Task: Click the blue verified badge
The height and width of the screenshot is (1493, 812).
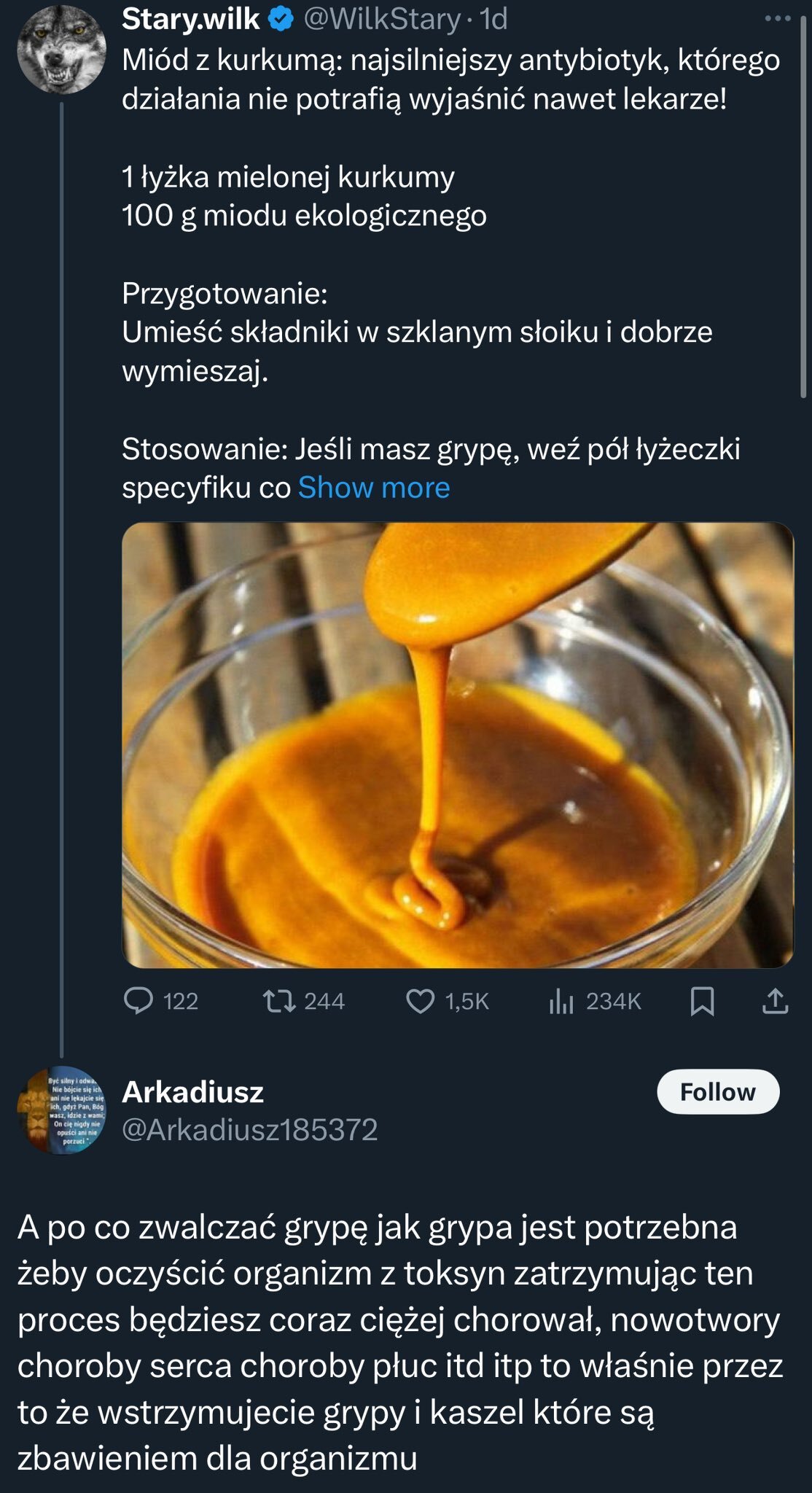Action: click(282, 20)
